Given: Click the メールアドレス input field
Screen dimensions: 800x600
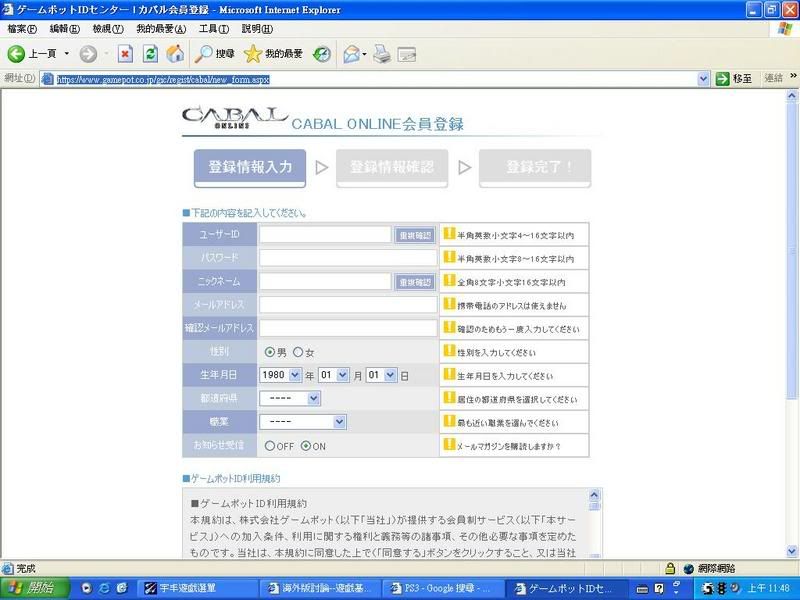Looking at the screenshot, I should pos(348,305).
